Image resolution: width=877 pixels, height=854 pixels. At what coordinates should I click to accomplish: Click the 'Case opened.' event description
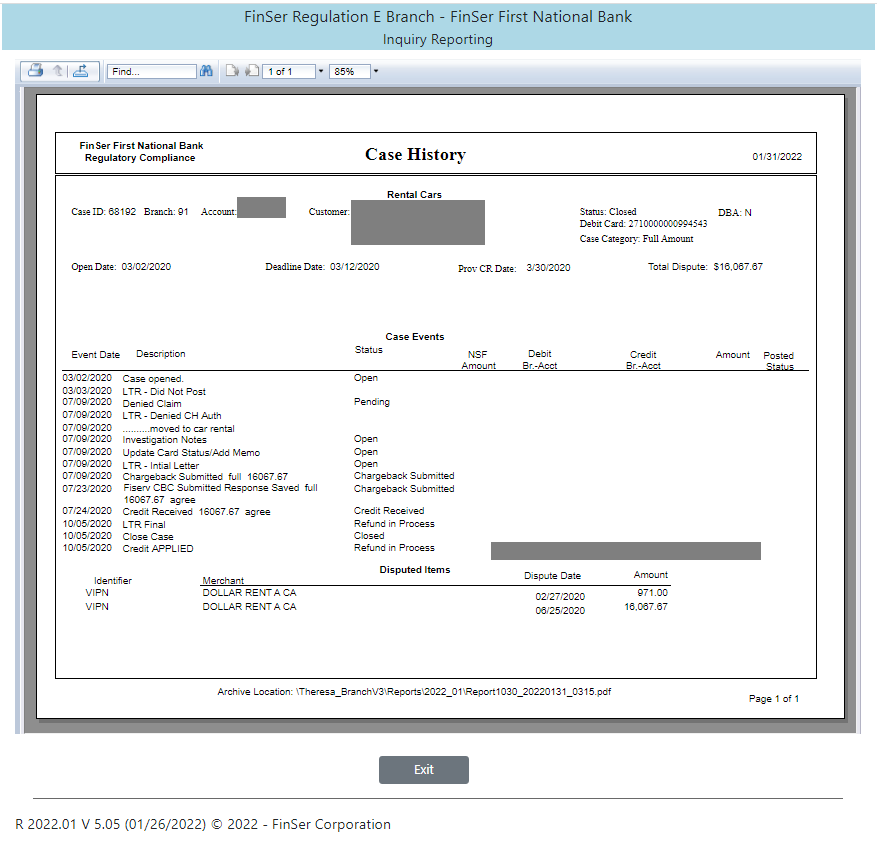click(153, 379)
